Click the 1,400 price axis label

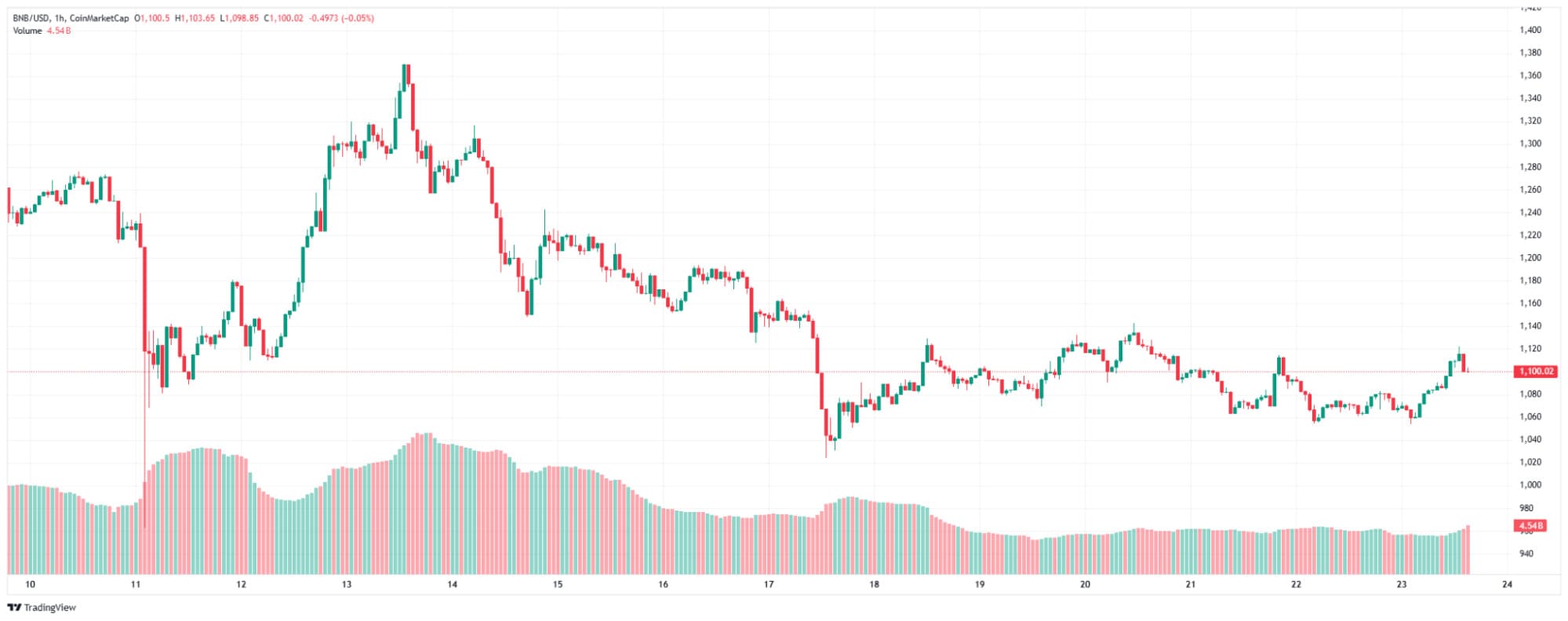[1530, 30]
